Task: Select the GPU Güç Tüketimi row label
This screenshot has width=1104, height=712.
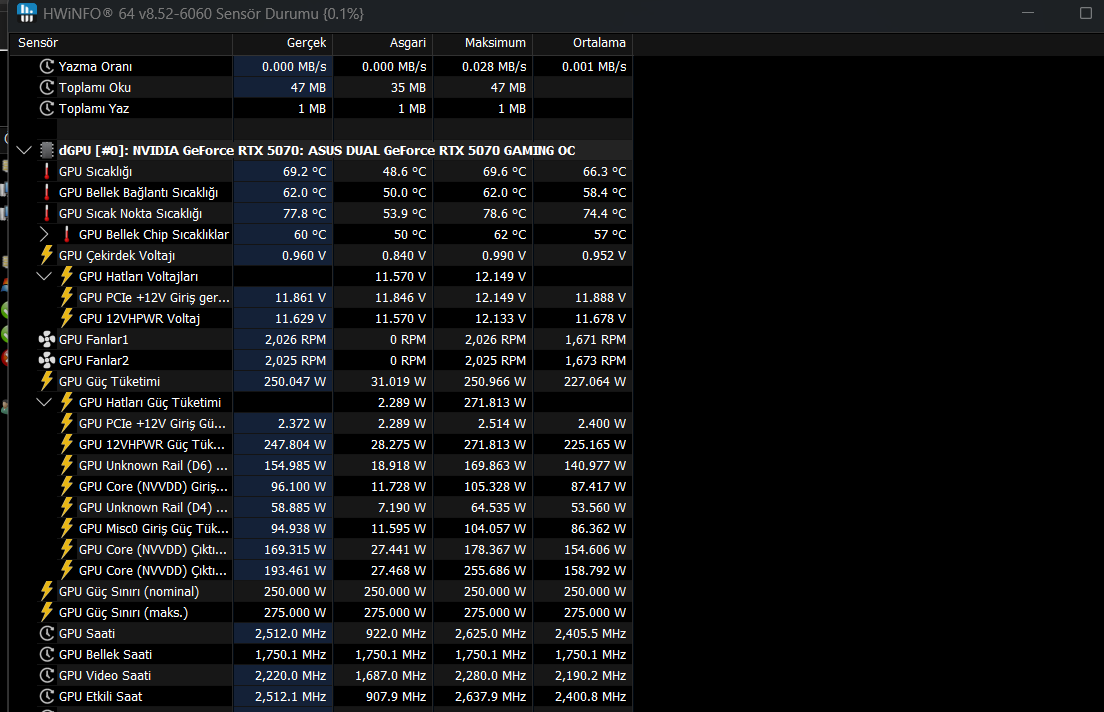Action: point(109,381)
